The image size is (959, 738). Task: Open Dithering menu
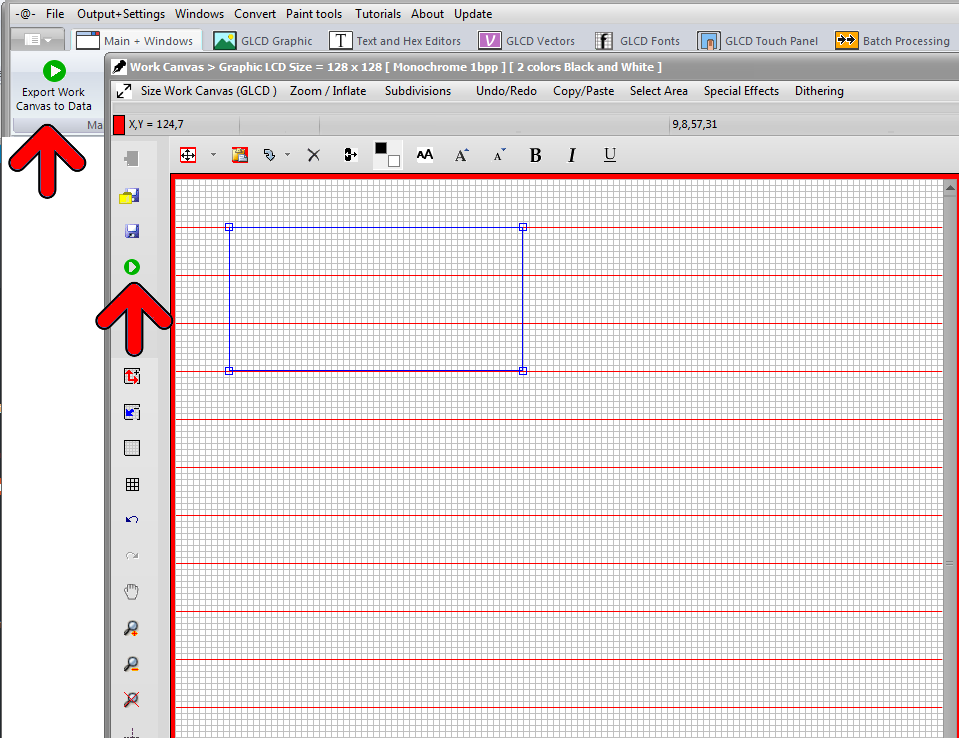tap(819, 91)
